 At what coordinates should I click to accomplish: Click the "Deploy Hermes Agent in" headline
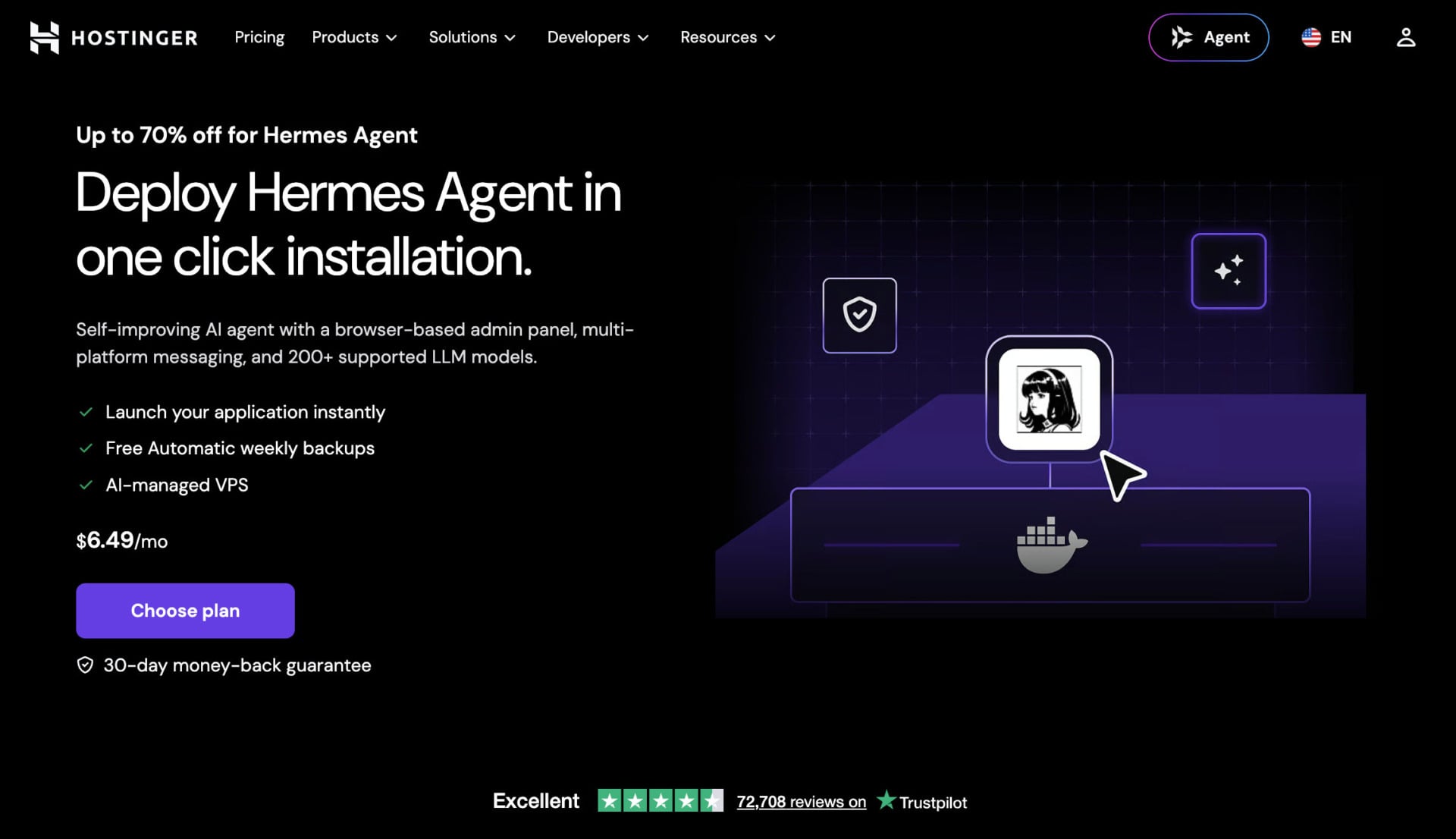pos(349,193)
